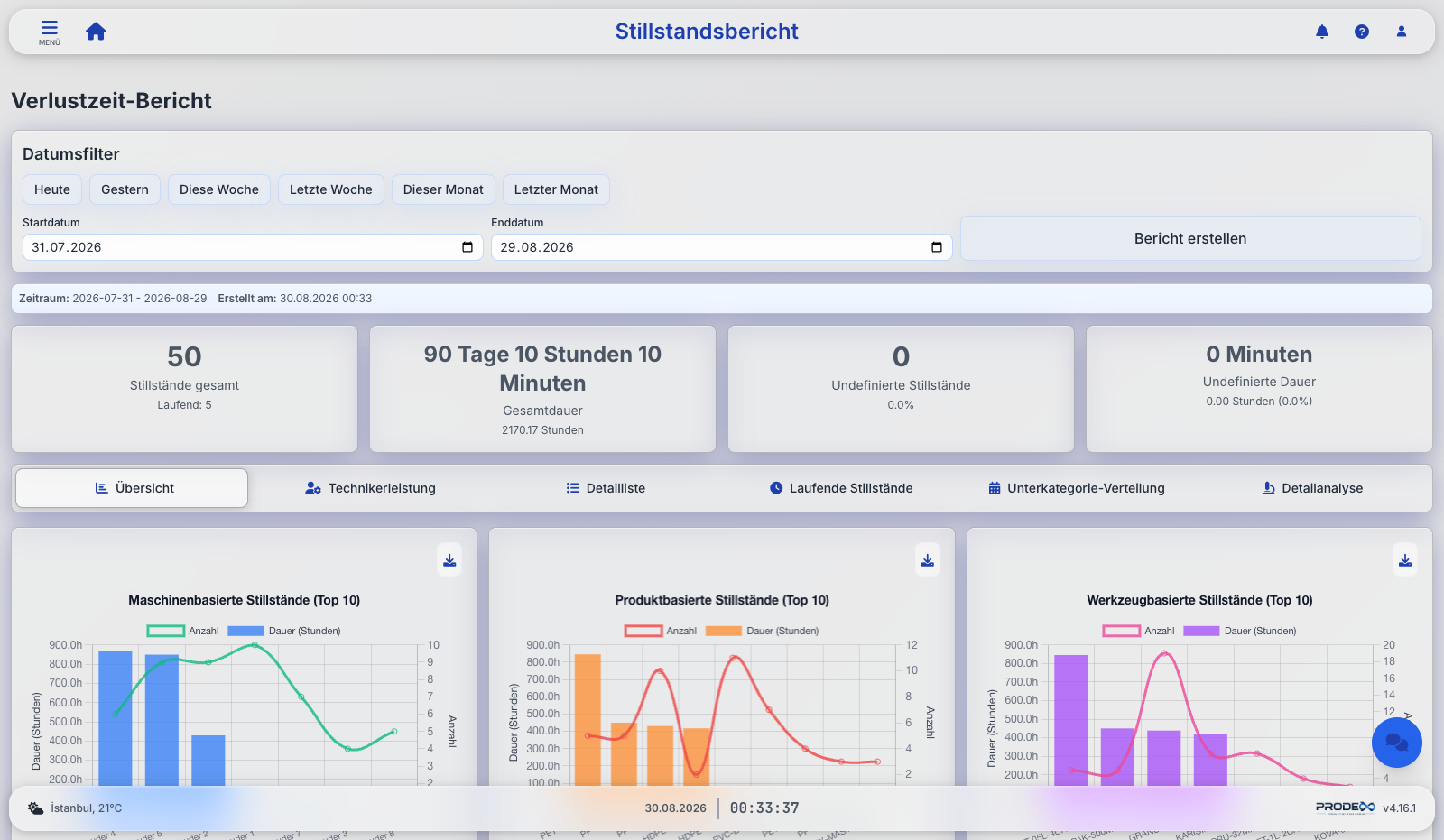Toggle Dauer legend in Produktbasierte chart

coord(763,631)
